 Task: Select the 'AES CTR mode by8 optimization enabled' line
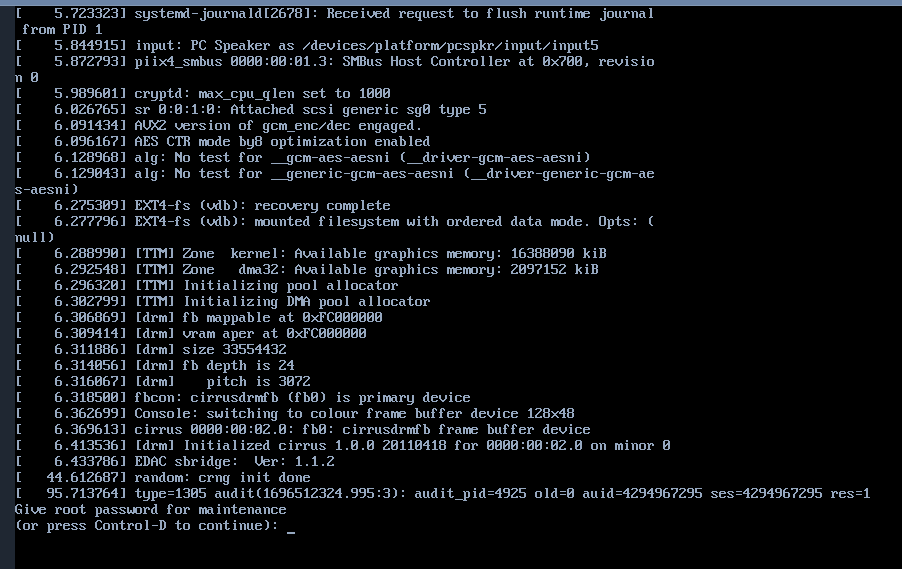click(x=223, y=142)
